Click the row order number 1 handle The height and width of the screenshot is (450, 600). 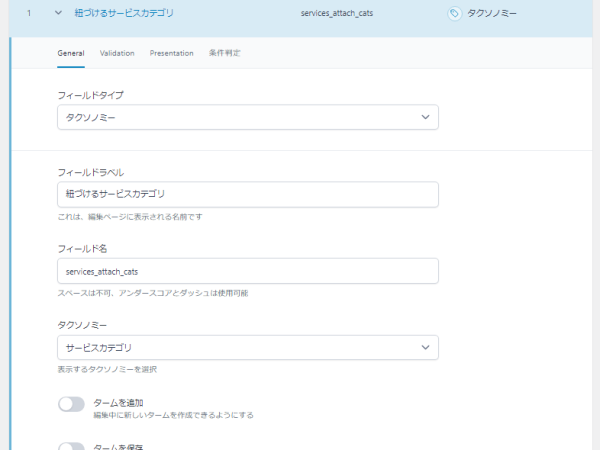pyautogui.click(x=30, y=14)
